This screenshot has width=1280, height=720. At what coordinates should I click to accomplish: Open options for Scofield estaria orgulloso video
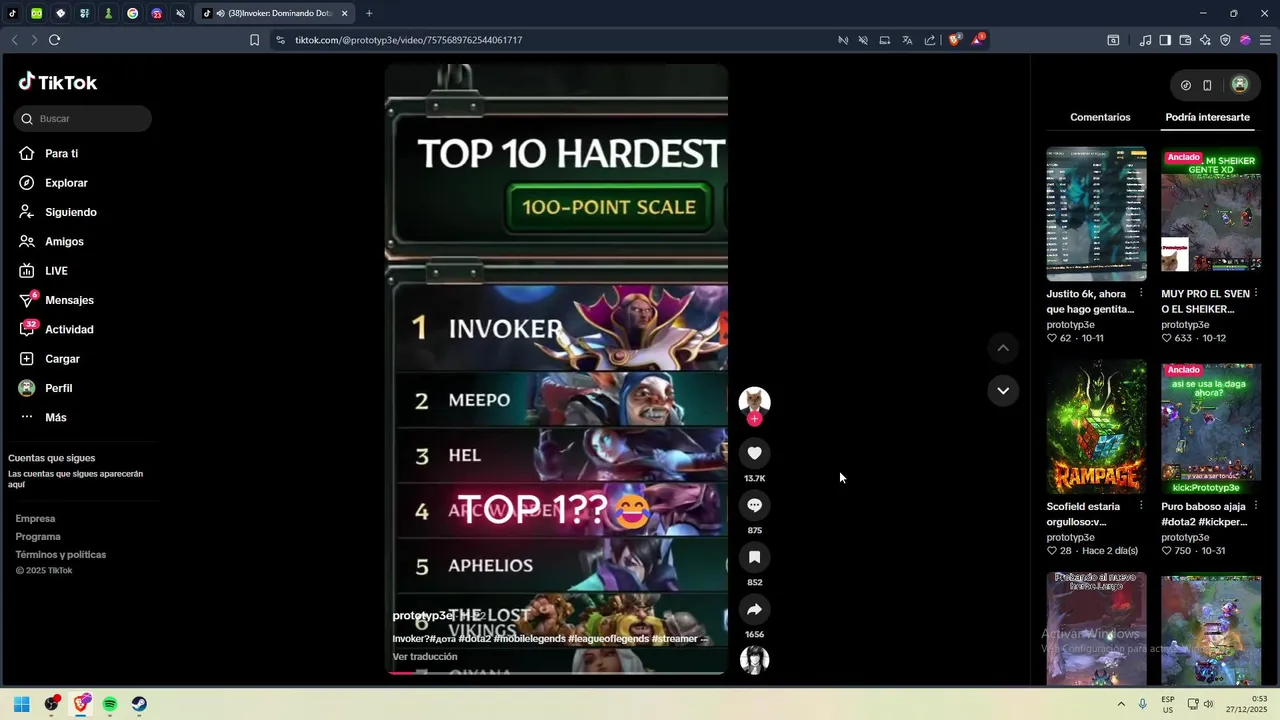pos(1141,506)
